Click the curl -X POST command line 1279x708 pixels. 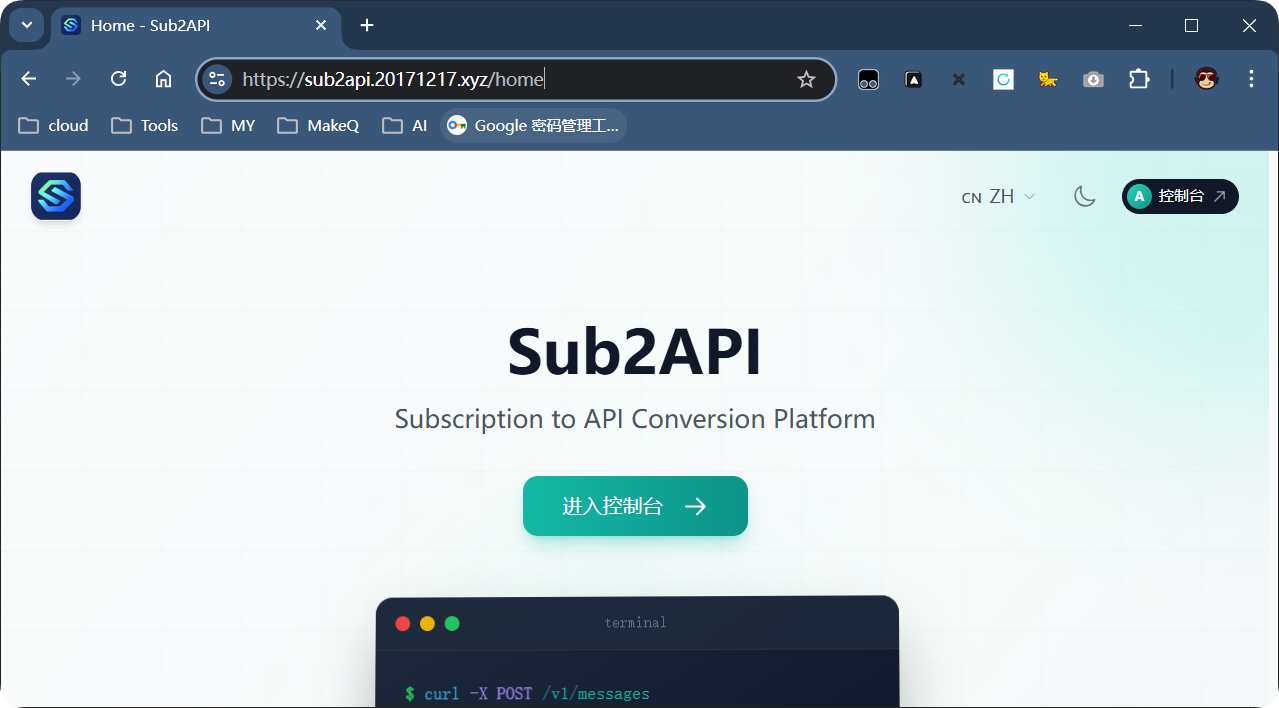pyautogui.click(x=527, y=694)
